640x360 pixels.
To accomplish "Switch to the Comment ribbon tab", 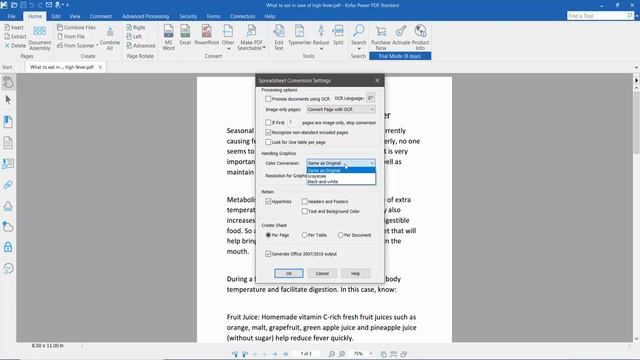I will pyautogui.click(x=101, y=16).
